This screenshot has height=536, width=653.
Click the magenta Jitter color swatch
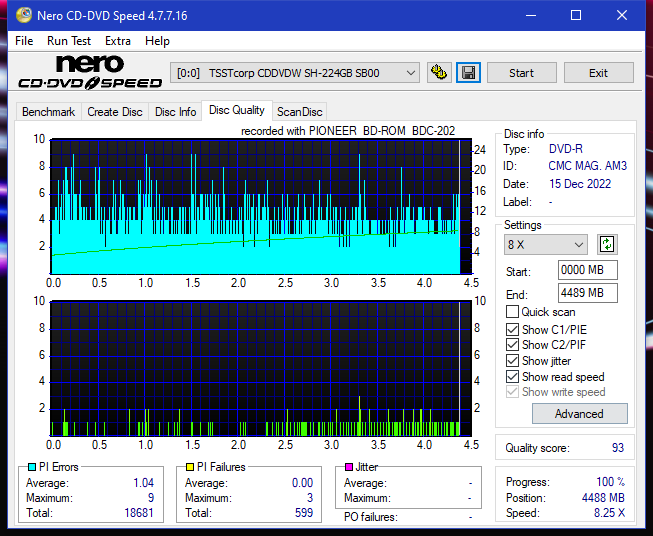[x=349, y=467]
